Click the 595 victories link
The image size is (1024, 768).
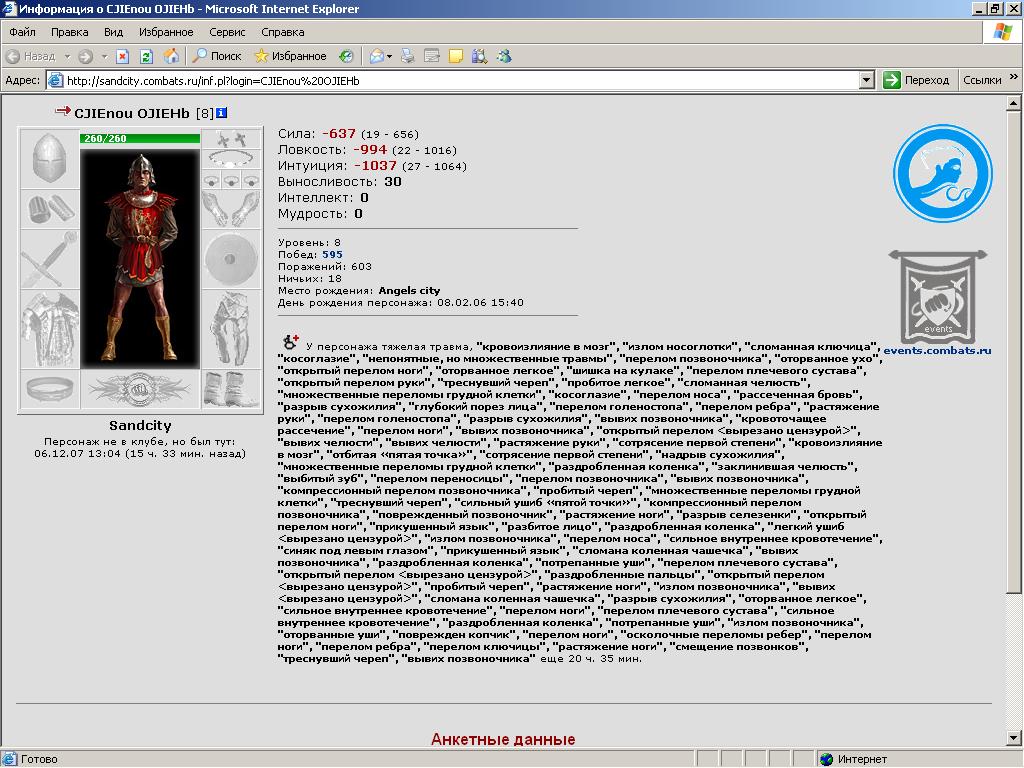click(332, 255)
